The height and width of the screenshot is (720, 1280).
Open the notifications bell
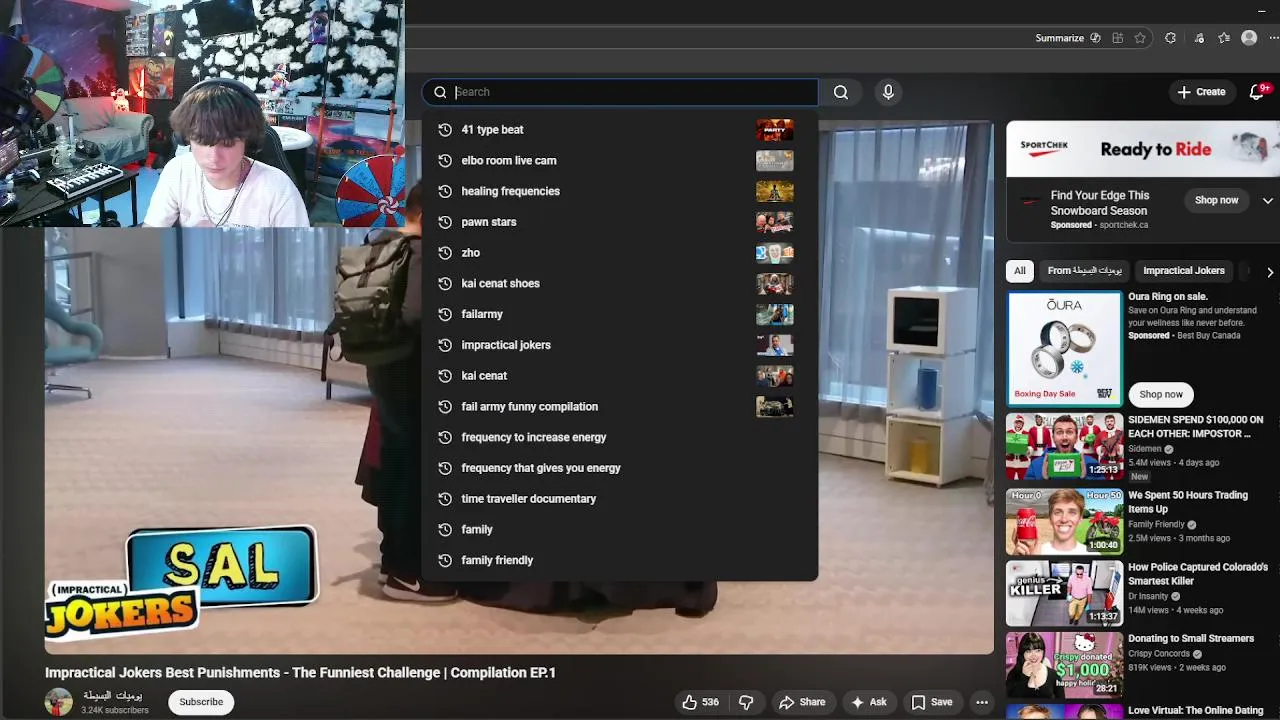tap(1257, 92)
